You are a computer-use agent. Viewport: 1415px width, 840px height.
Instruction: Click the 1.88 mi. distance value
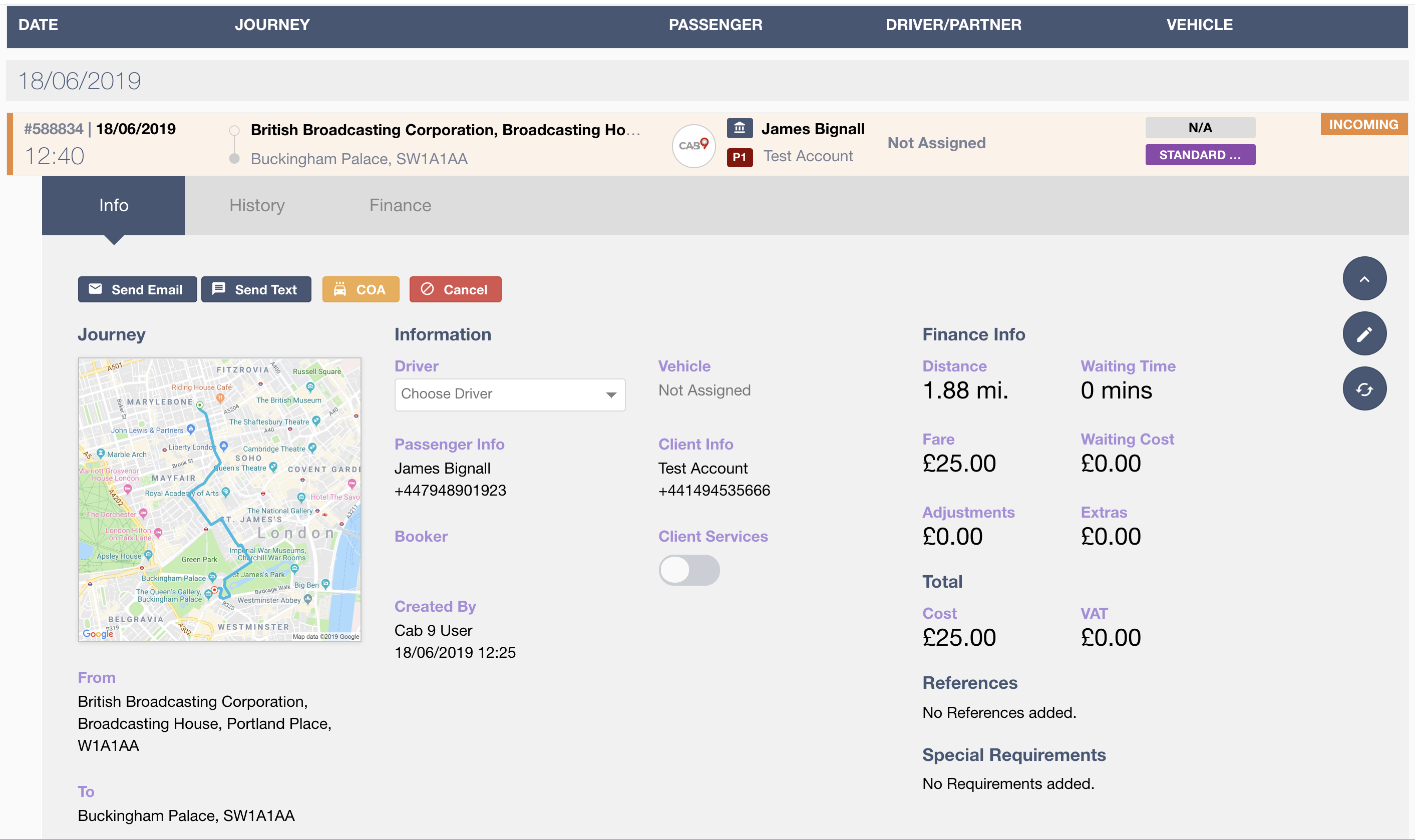tap(965, 390)
